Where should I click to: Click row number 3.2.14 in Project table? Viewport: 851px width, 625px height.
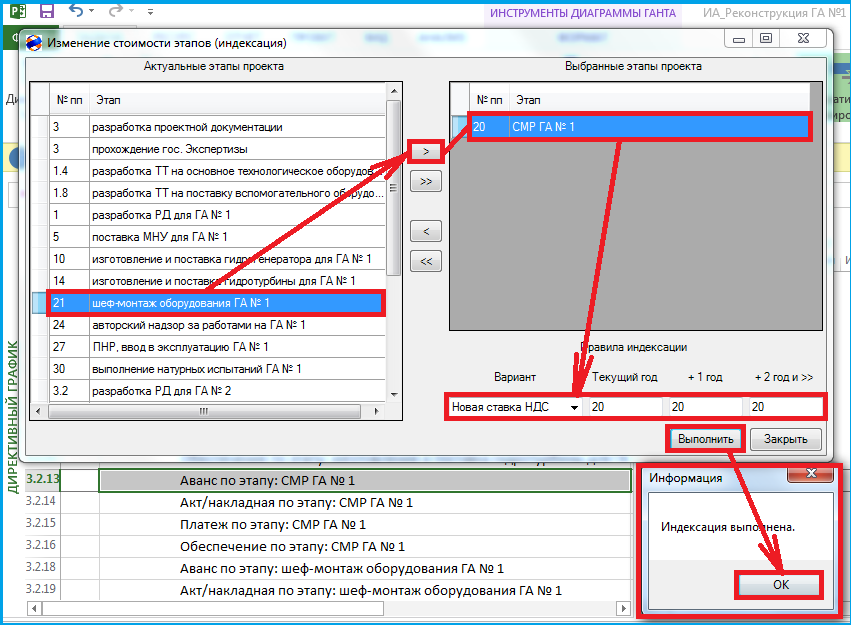coord(41,501)
